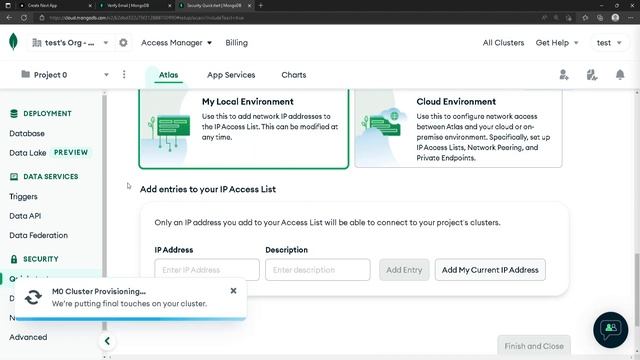Image resolution: width=640 pixels, height=360 pixels.
Task: Click the Data Services icon
Action: (x=14, y=176)
